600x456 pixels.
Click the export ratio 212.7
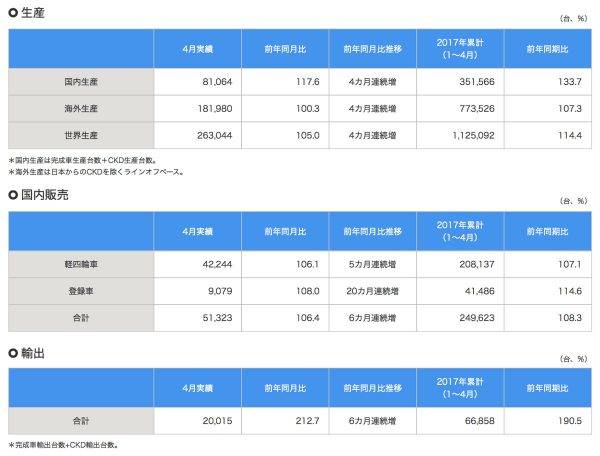point(308,421)
